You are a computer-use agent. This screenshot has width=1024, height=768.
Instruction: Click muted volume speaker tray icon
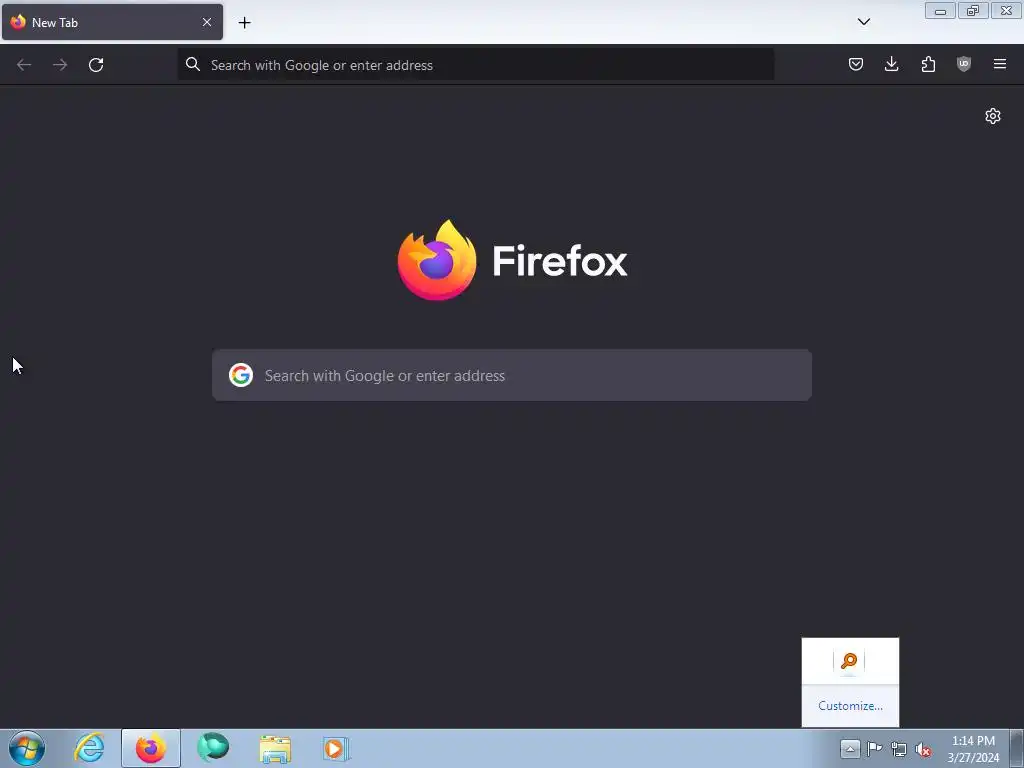point(923,750)
